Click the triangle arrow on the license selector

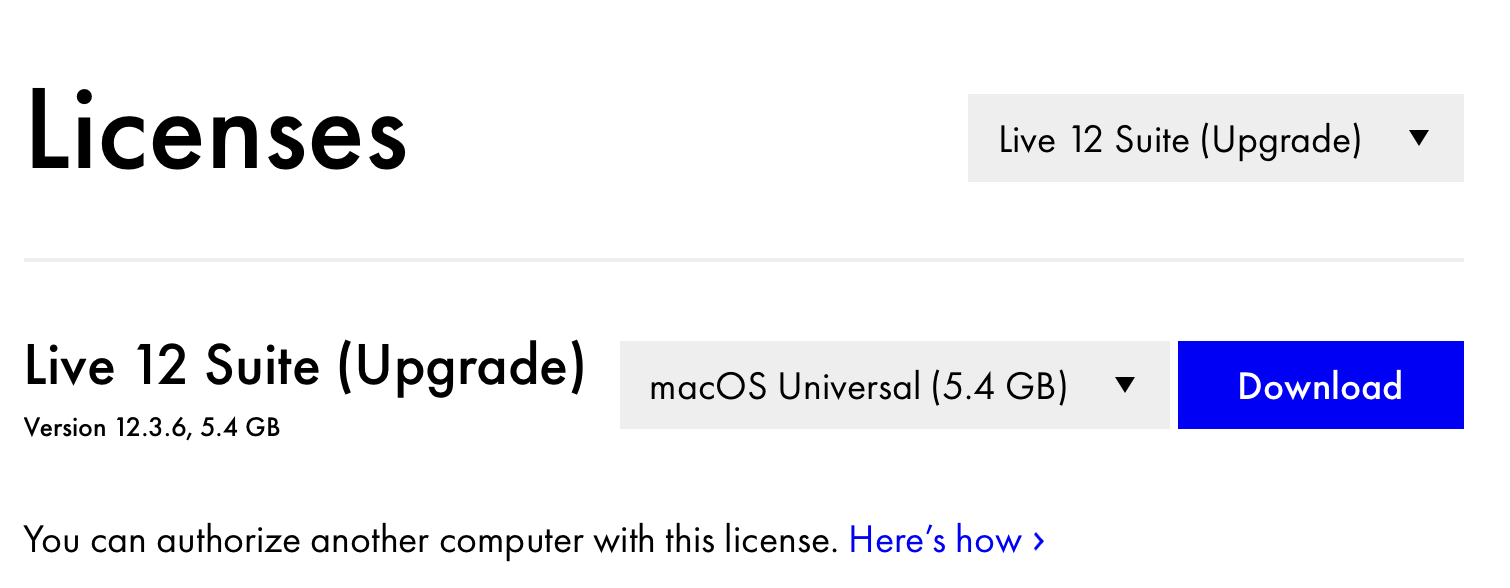tap(1418, 139)
